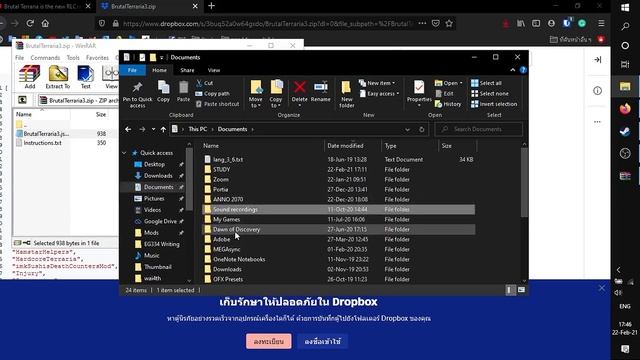Switch to large icons view
The height and width of the screenshot is (360, 640).
[521, 290]
